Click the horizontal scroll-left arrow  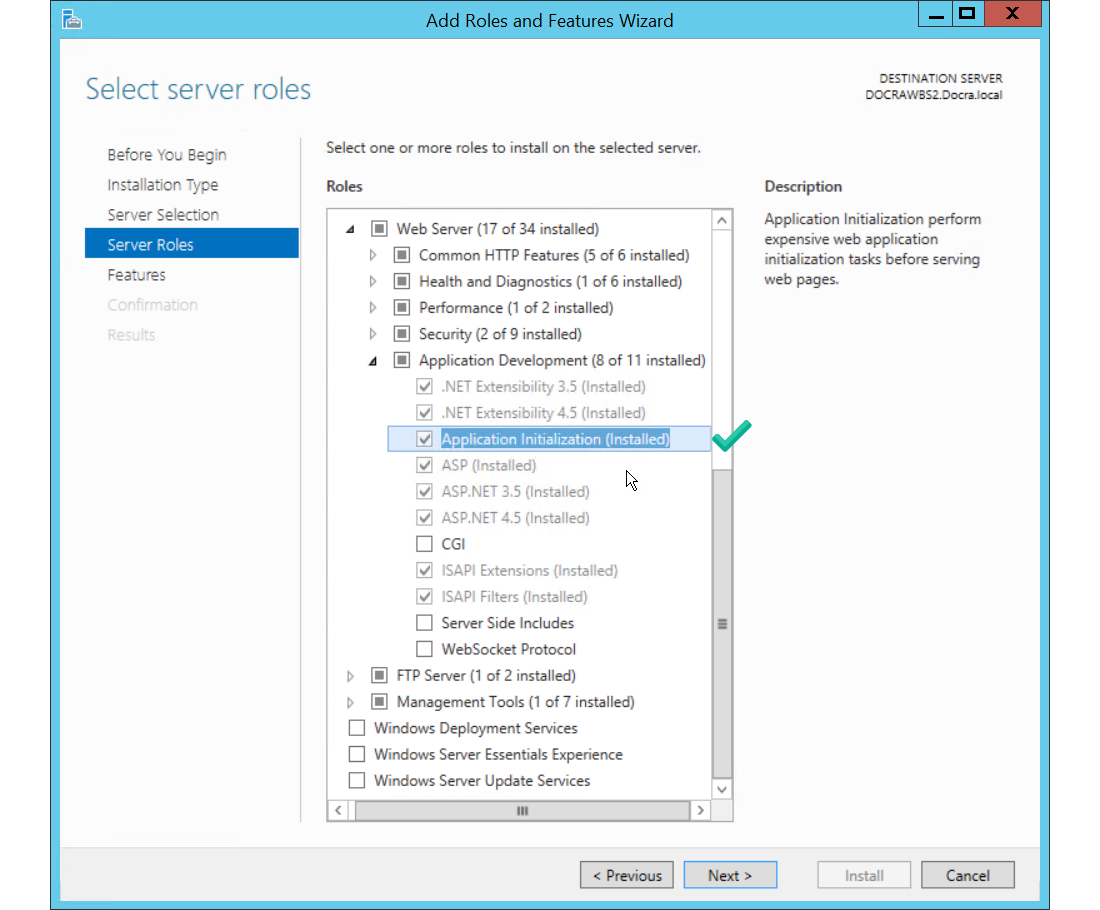click(338, 810)
